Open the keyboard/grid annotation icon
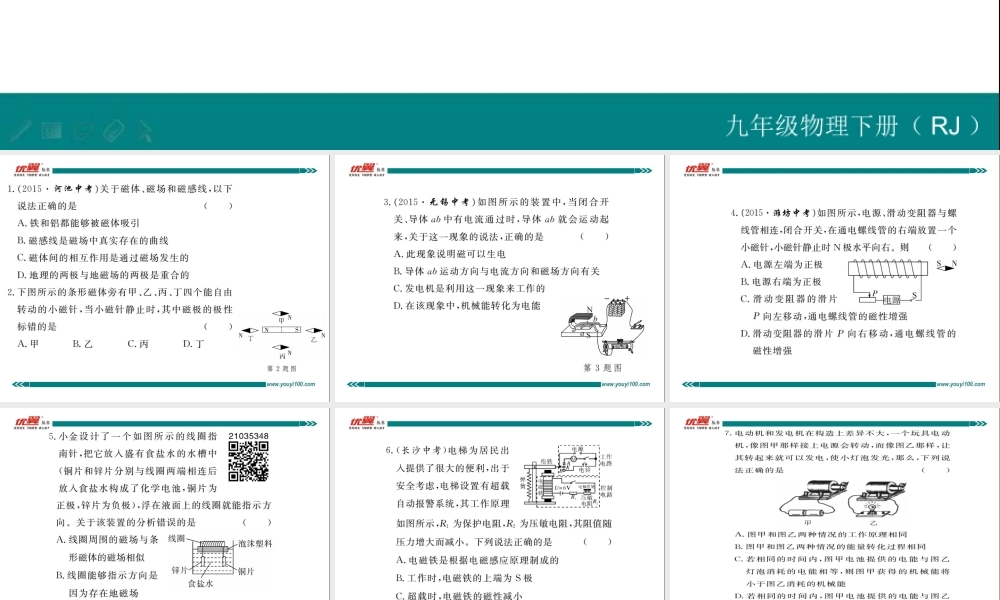The image size is (1000, 600). coord(51,128)
